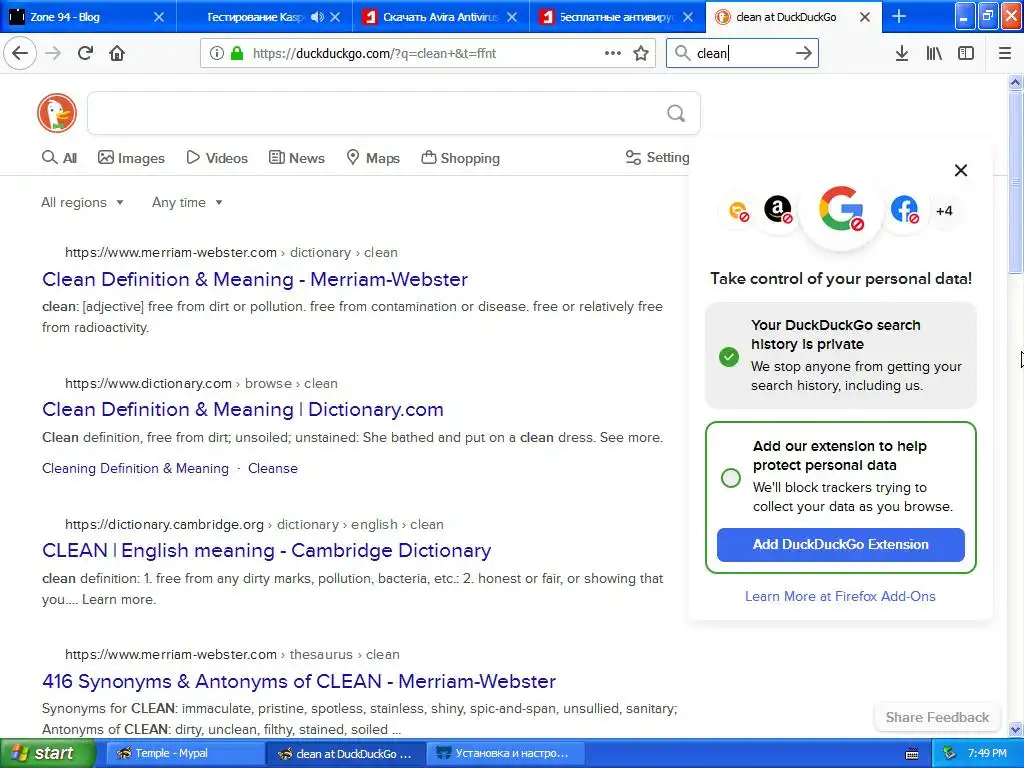This screenshot has height=768, width=1024.
Task: Open Clean Definition Merriam-Webster result
Action: pyautogui.click(x=255, y=280)
